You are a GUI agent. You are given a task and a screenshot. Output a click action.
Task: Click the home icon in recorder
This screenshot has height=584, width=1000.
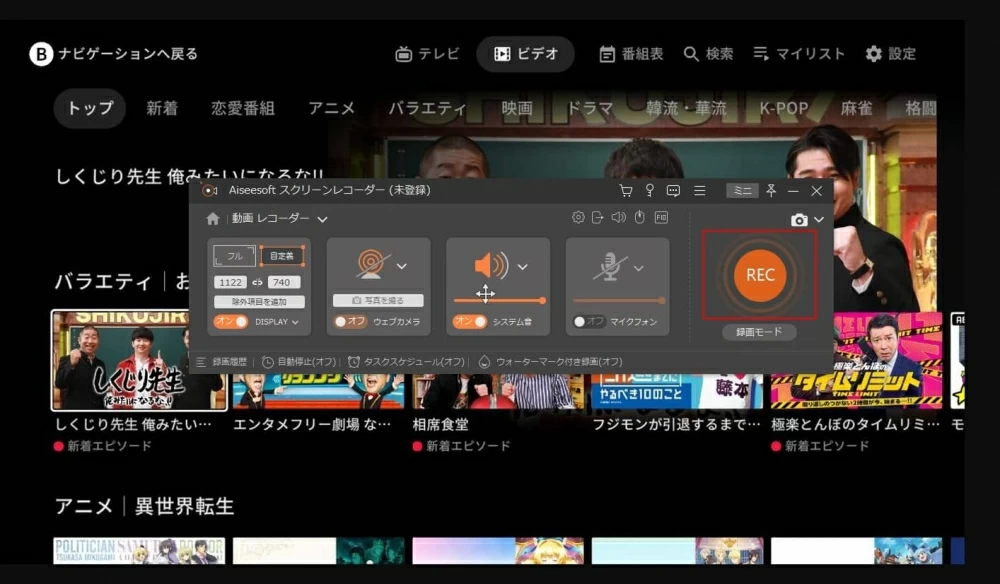(212, 219)
